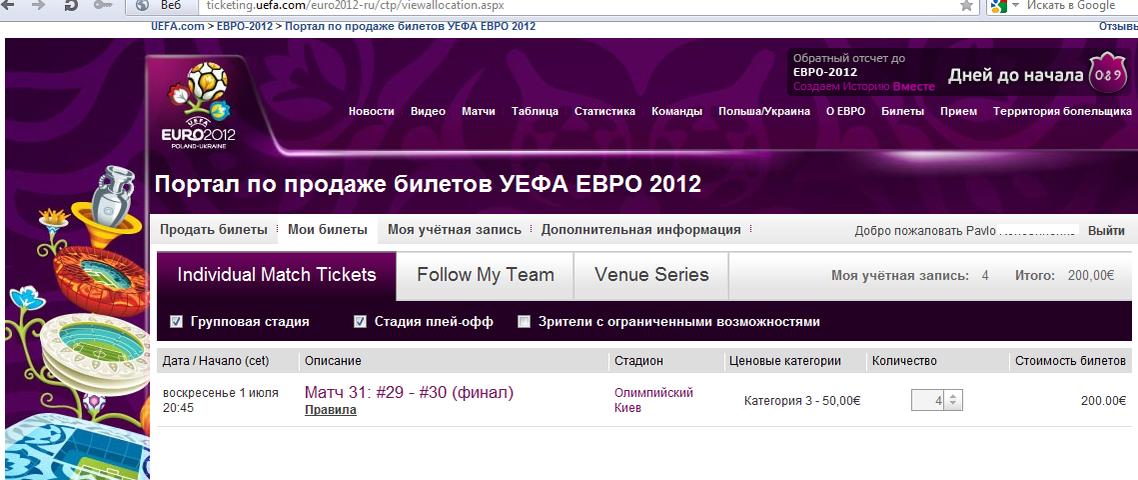Viewport: 1138px width, 480px height.
Task: Click the Искать в Google search field
Action: point(1071,5)
